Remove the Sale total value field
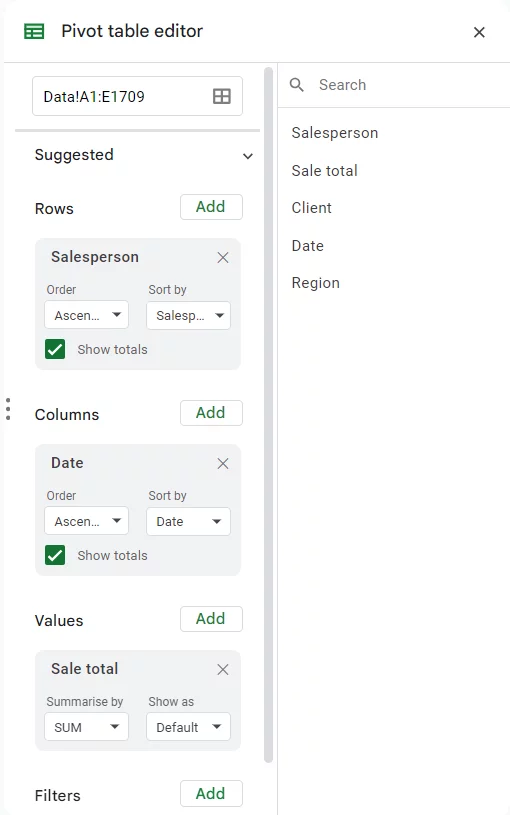 point(223,669)
